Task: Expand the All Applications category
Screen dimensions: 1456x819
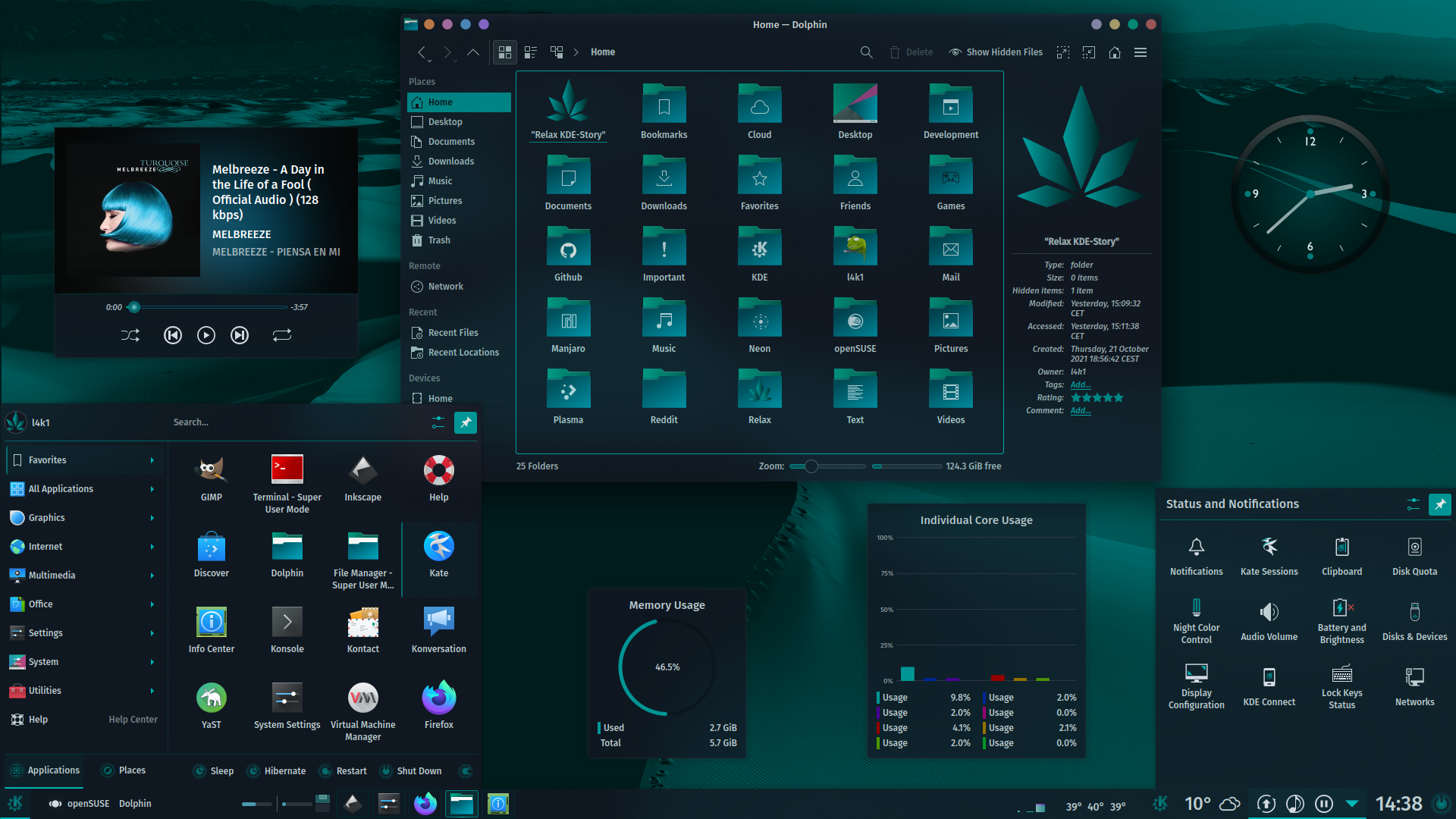Action: (x=83, y=489)
